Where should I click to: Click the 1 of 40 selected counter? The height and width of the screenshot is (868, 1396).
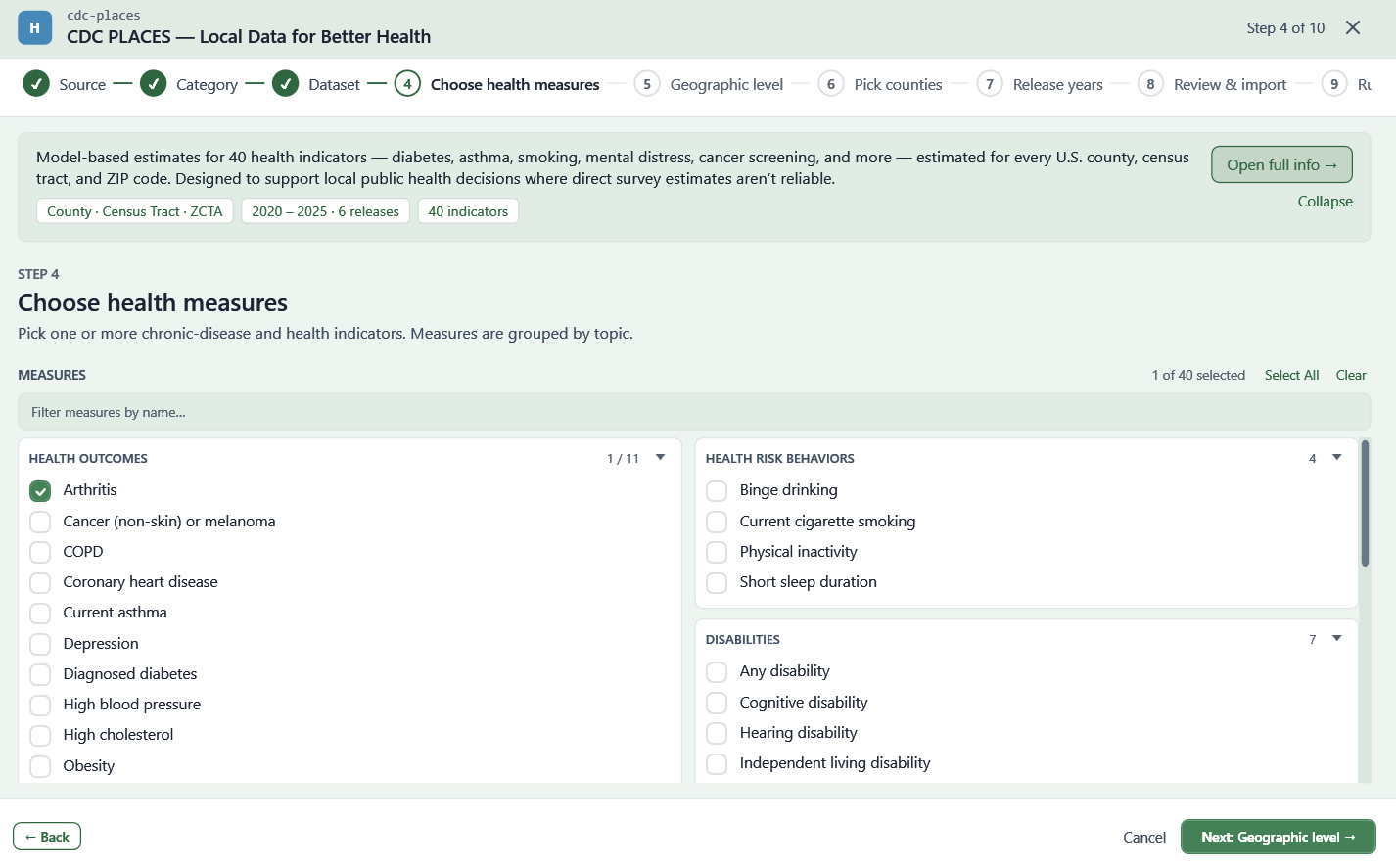coord(1198,375)
